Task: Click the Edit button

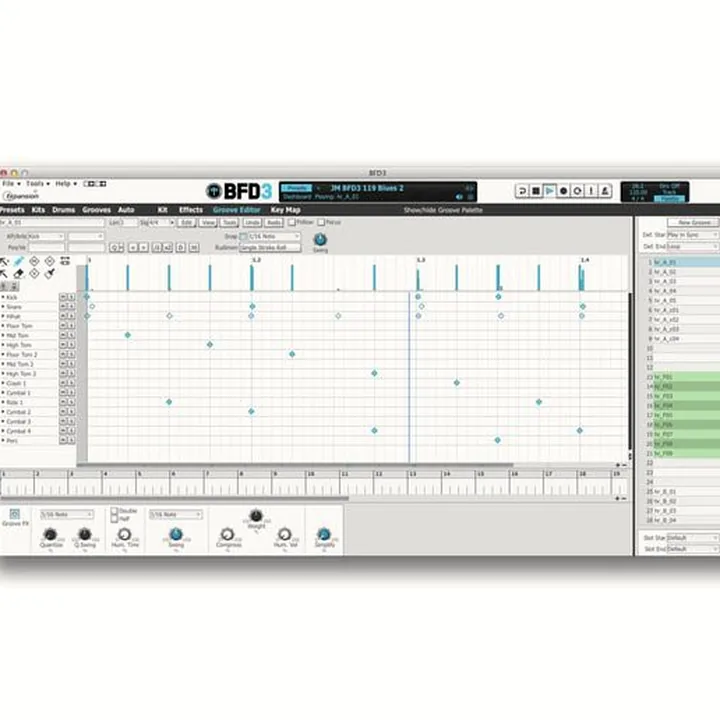Action: (186, 223)
